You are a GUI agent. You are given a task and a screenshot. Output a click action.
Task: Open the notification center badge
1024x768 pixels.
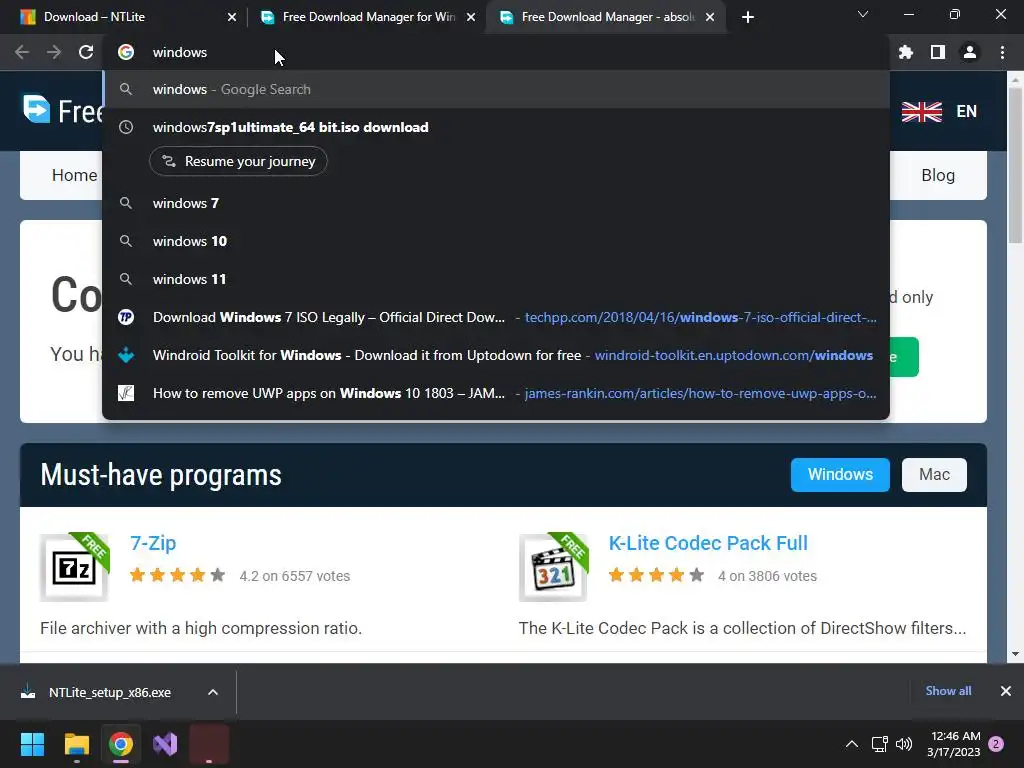(x=996, y=744)
